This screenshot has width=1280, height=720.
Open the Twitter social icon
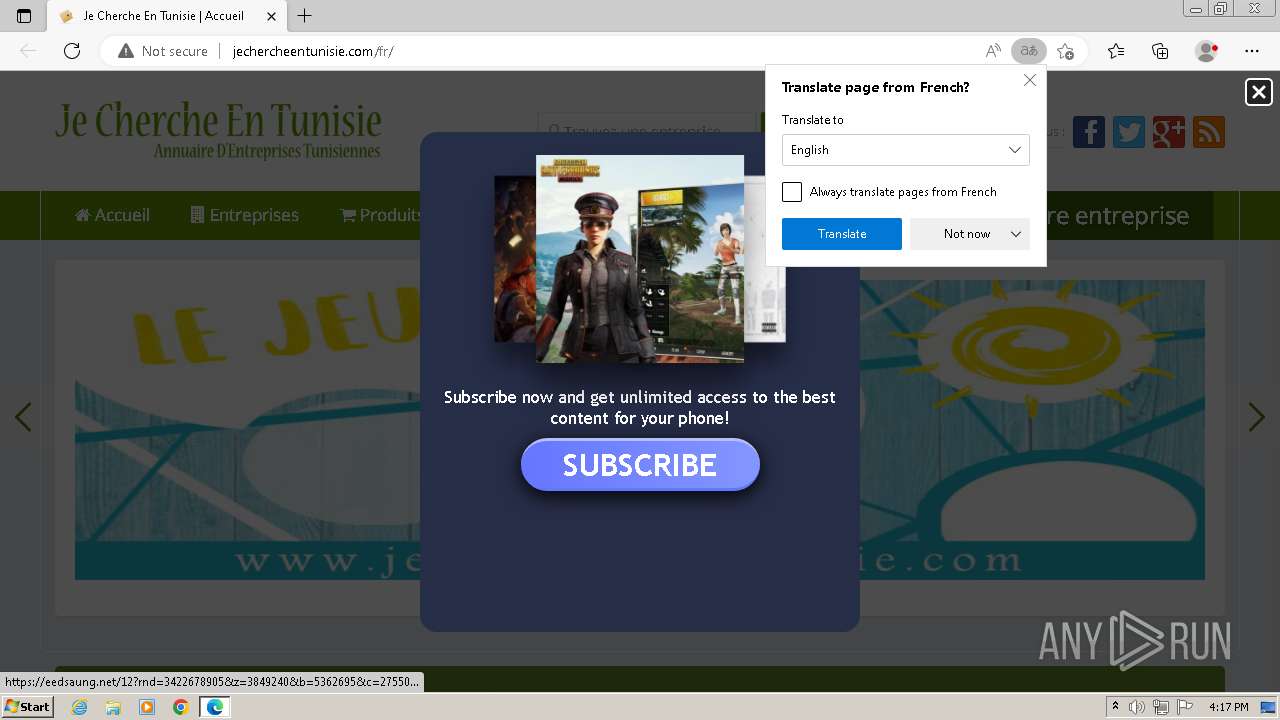1129,132
